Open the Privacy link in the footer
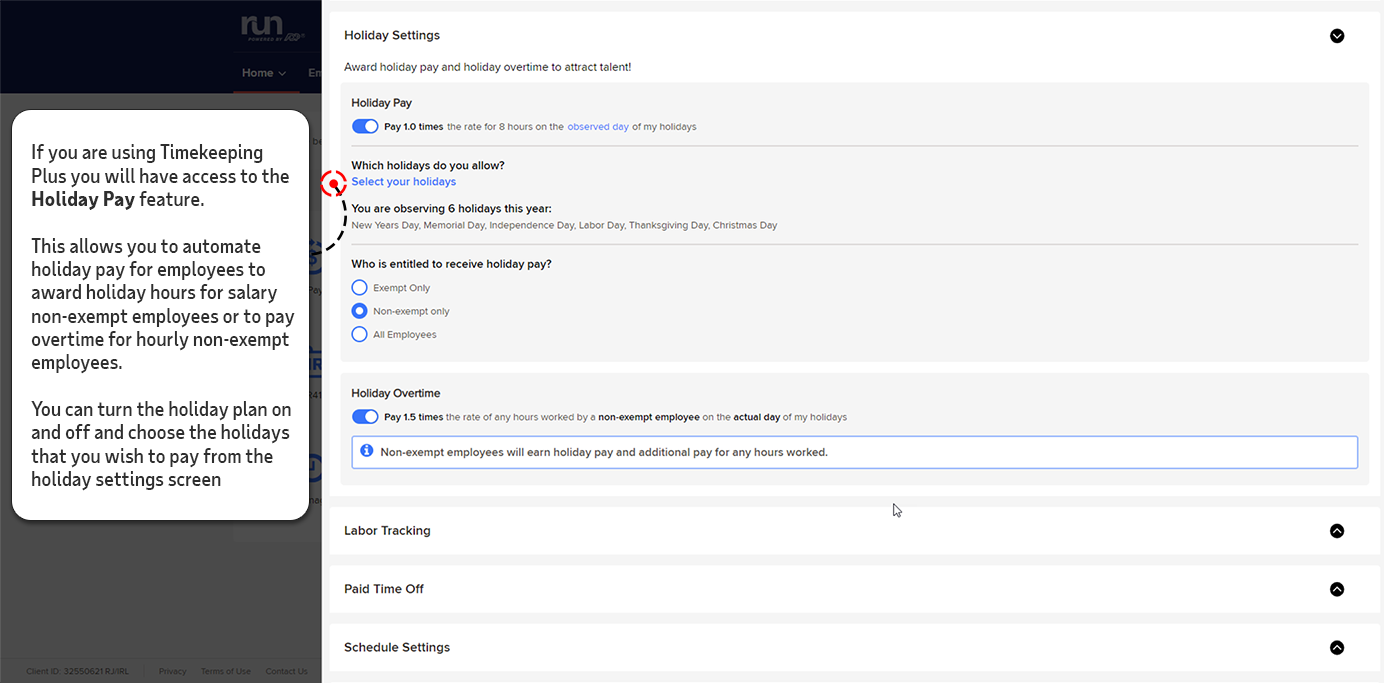 tap(172, 671)
